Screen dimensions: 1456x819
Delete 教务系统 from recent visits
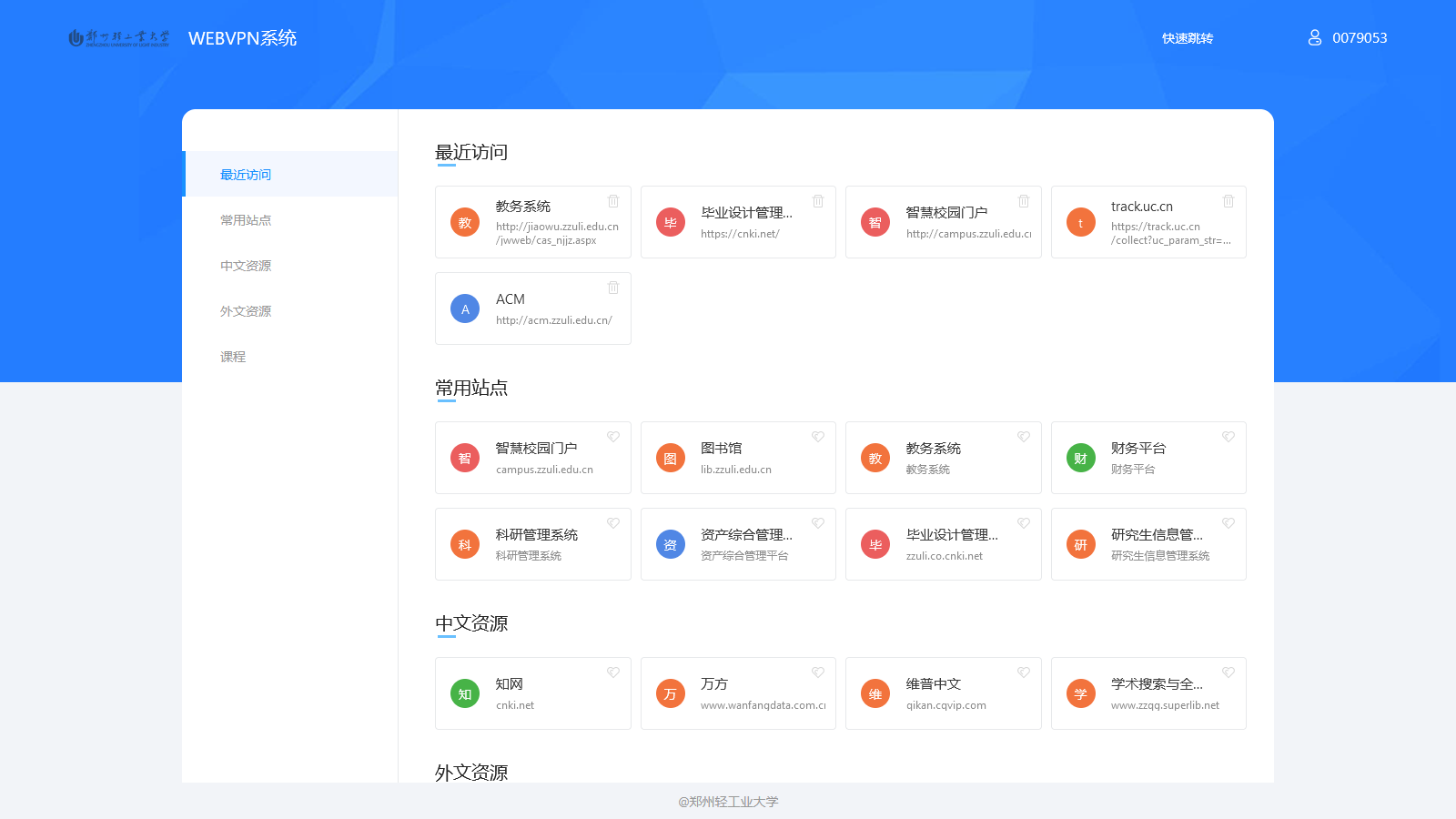[x=613, y=201]
